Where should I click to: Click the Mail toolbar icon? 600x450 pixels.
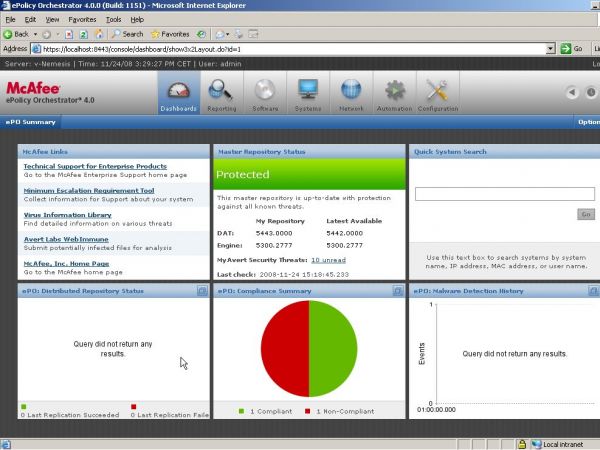click(x=220, y=34)
